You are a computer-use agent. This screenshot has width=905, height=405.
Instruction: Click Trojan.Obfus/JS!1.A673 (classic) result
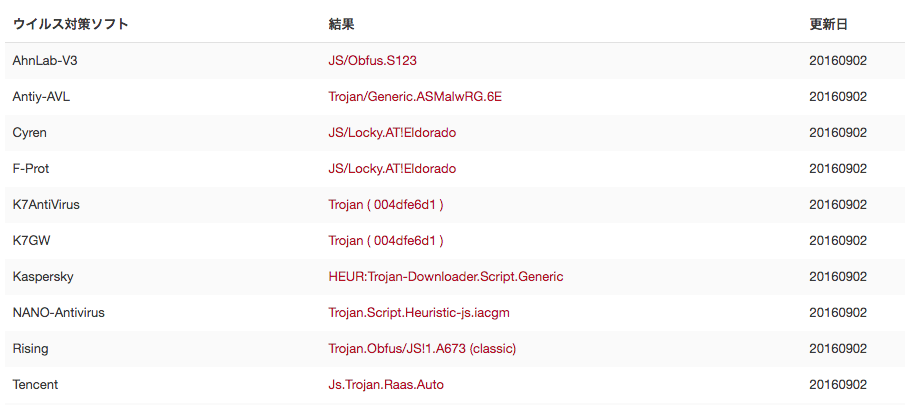pos(422,349)
